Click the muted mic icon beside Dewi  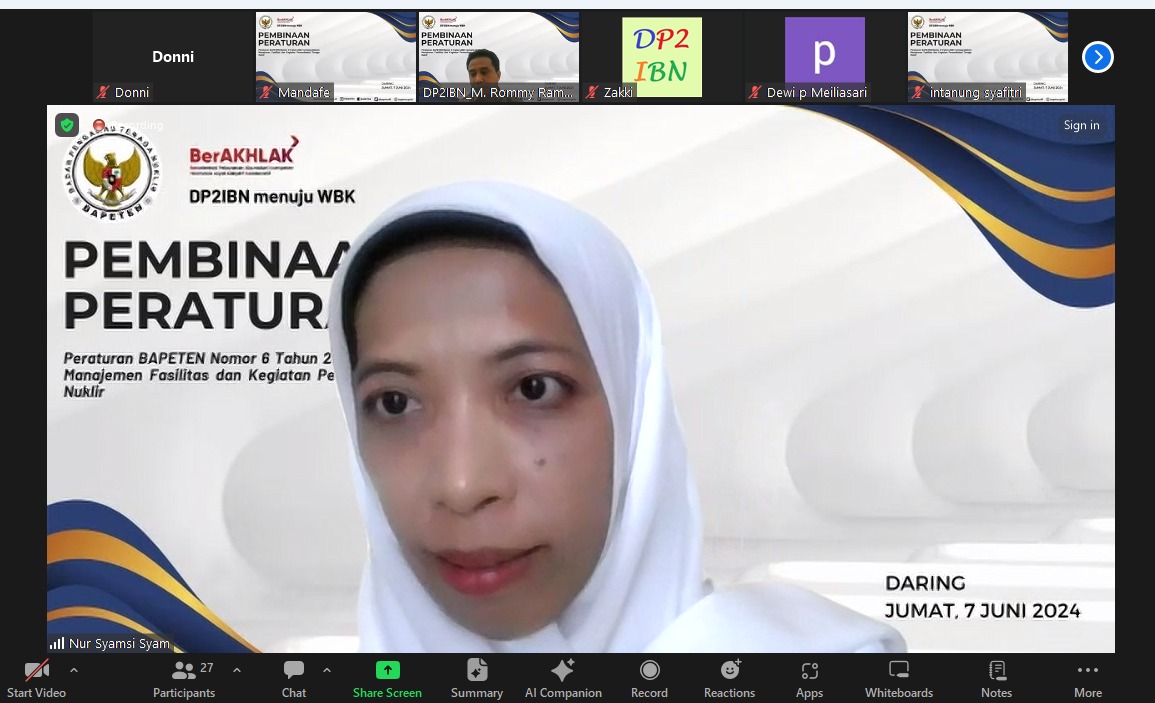[754, 92]
